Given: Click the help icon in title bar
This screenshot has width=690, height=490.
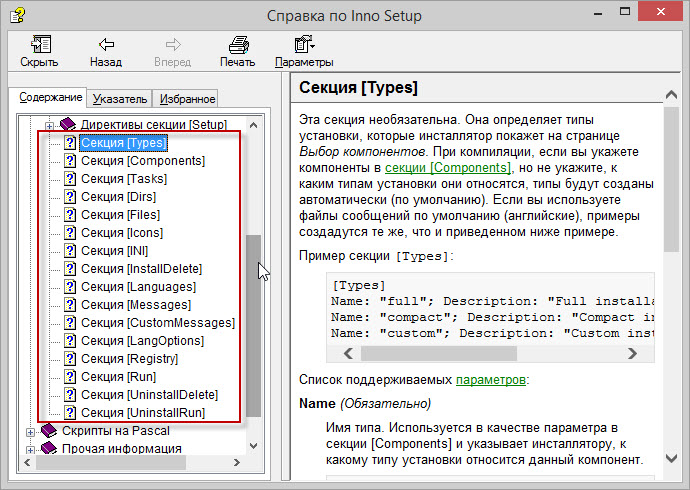Looking at the screenshot, I should [x=17, y=16].
